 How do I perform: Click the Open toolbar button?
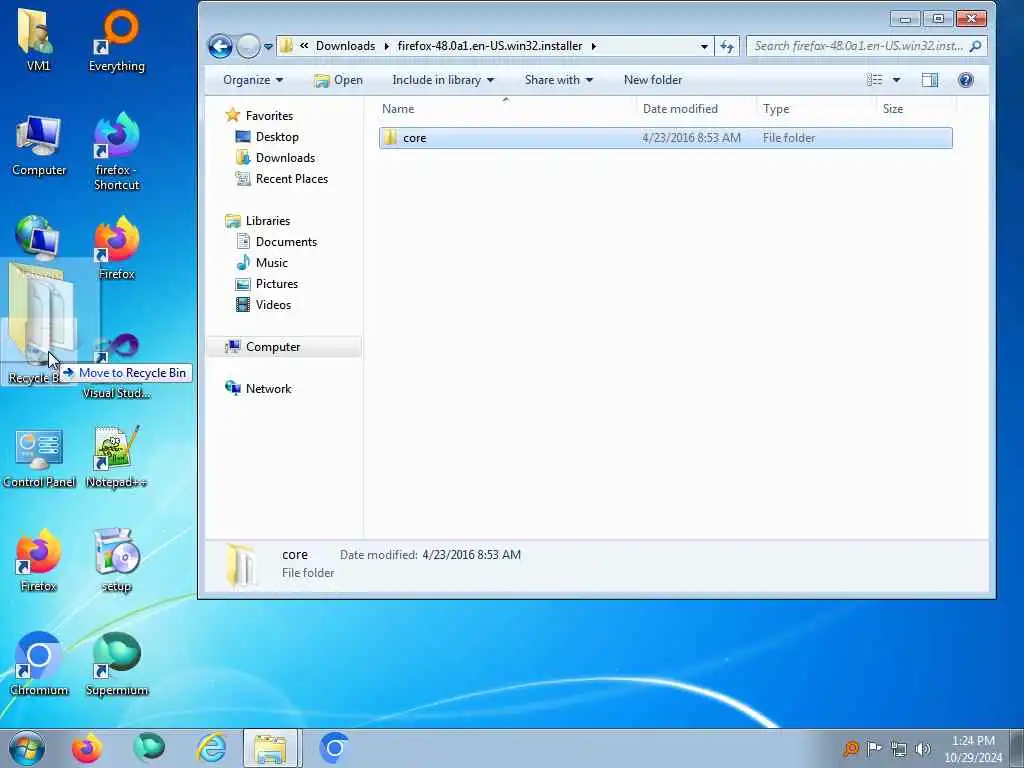pos(338,80)
